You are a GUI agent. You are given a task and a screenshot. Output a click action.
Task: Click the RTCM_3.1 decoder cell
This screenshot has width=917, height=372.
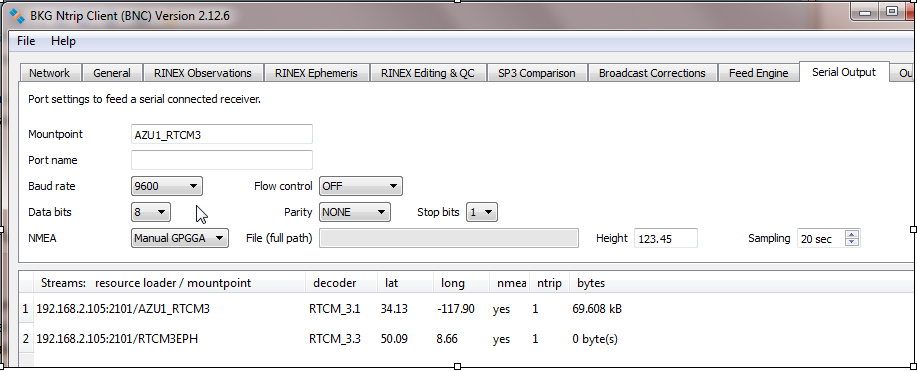(335, 309)
